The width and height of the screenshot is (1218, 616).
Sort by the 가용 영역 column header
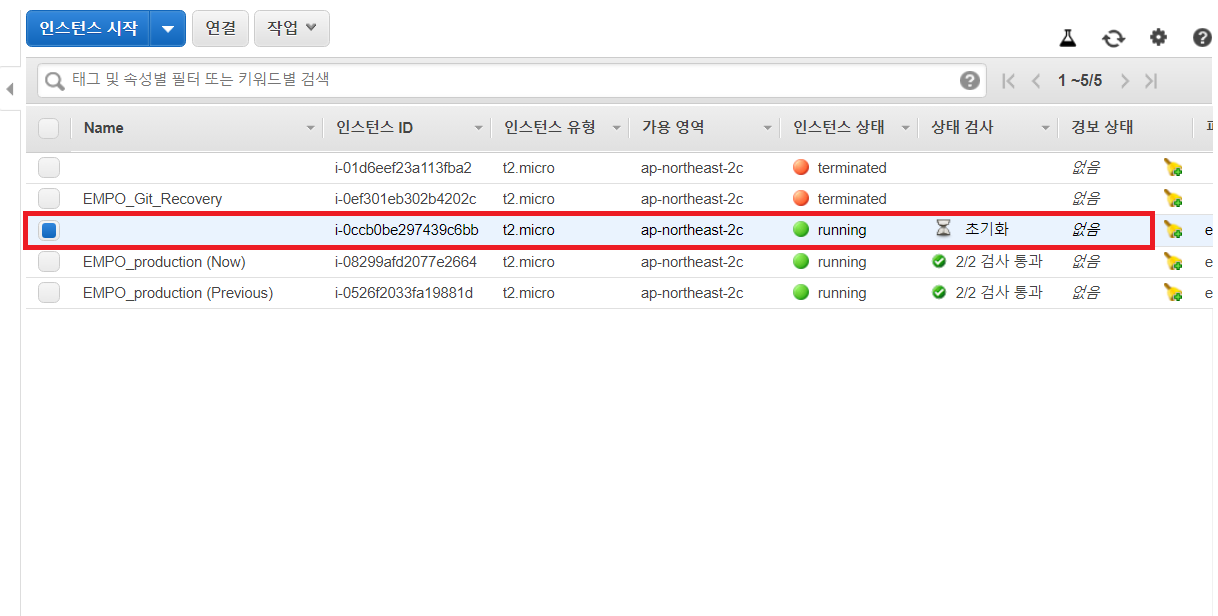(673, 128)
